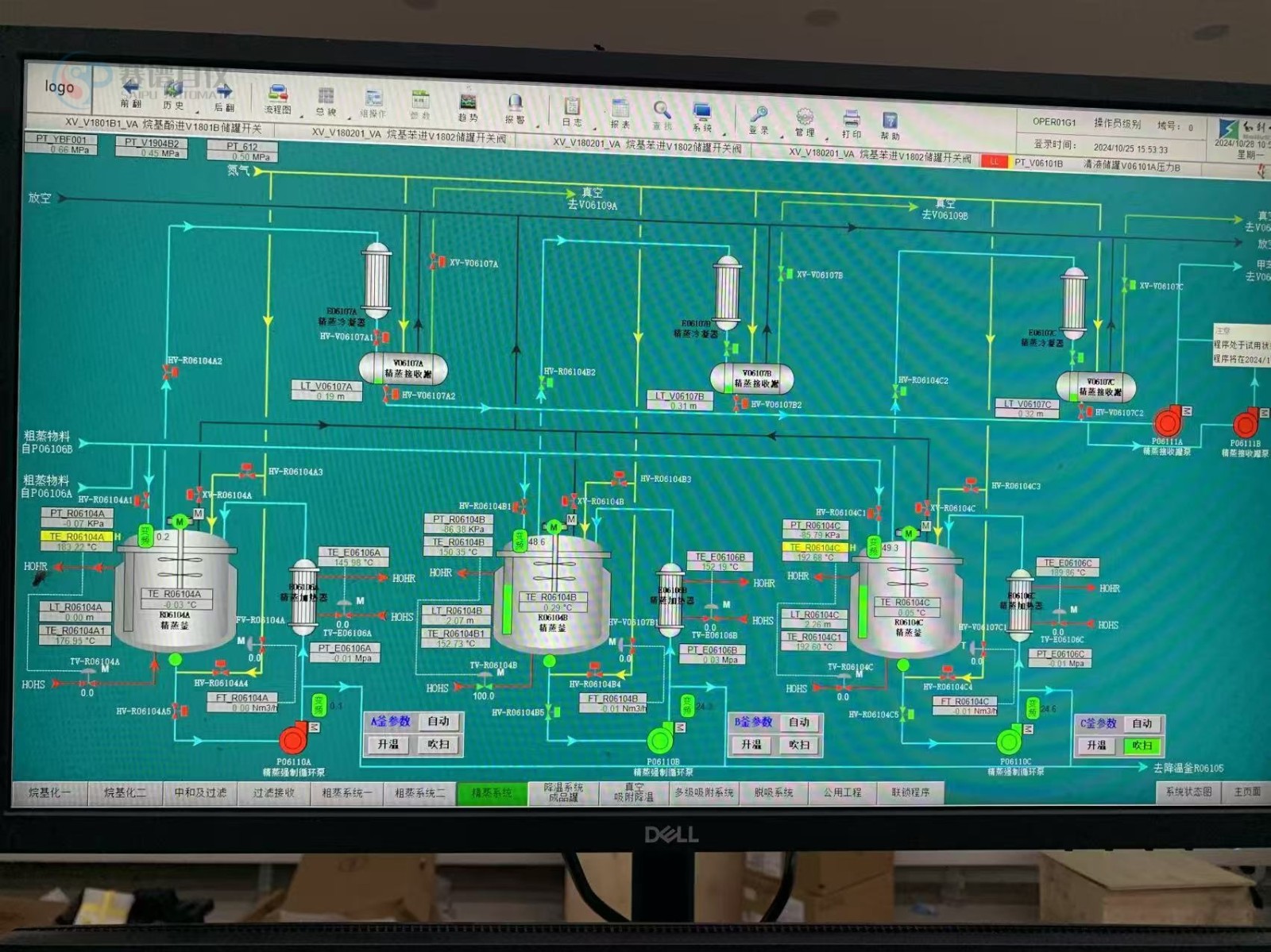Switch to the 联锁程序 tab
This screenshot has height=952, width=1271.
click(x=910, y=792)
